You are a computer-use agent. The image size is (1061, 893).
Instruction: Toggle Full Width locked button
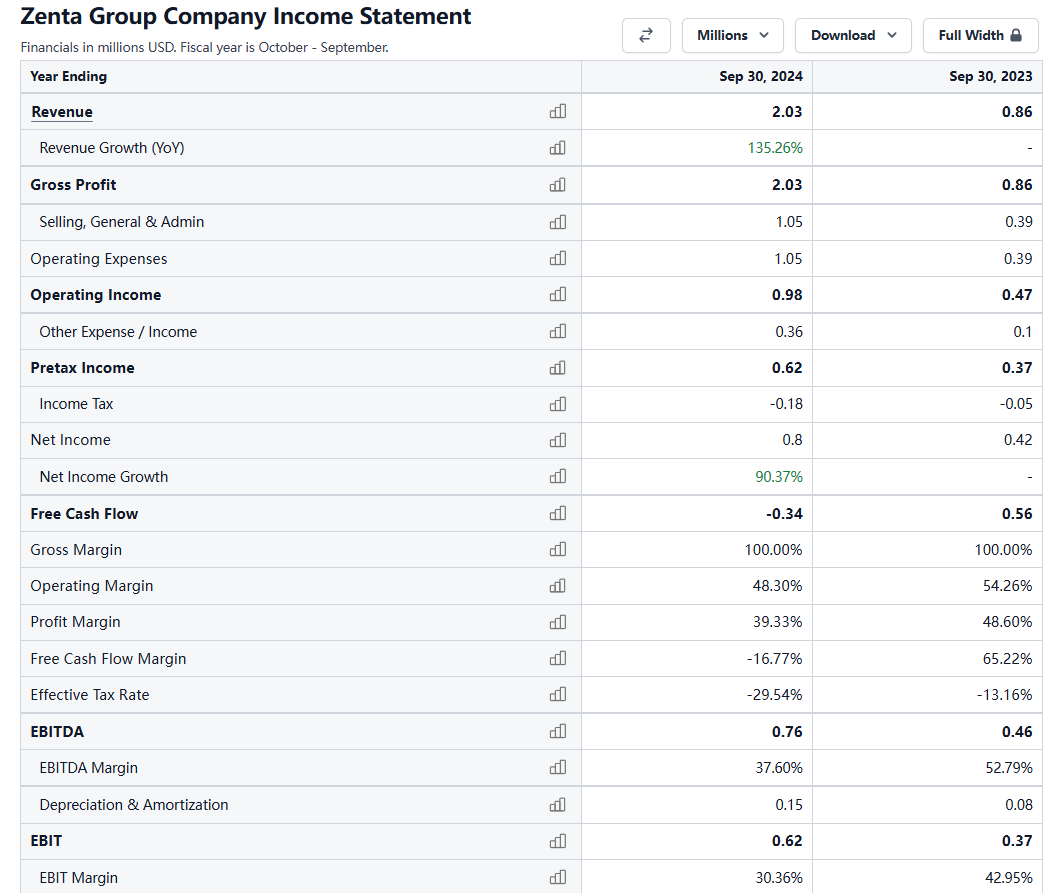tap(980, 35)
